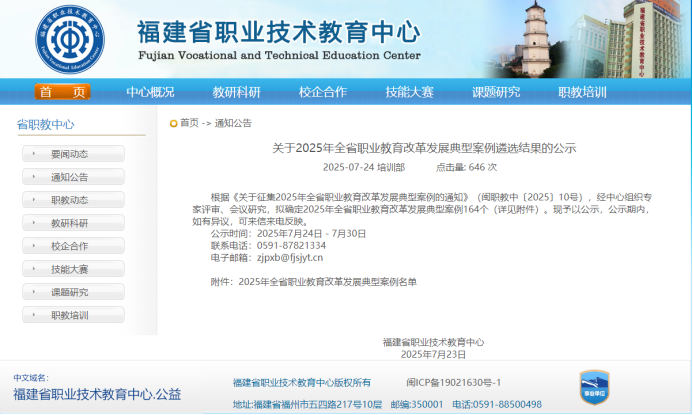Open 中心概况 in the top navigation
Viewport: 693px width, 415px height.
[x=150, y=92]
